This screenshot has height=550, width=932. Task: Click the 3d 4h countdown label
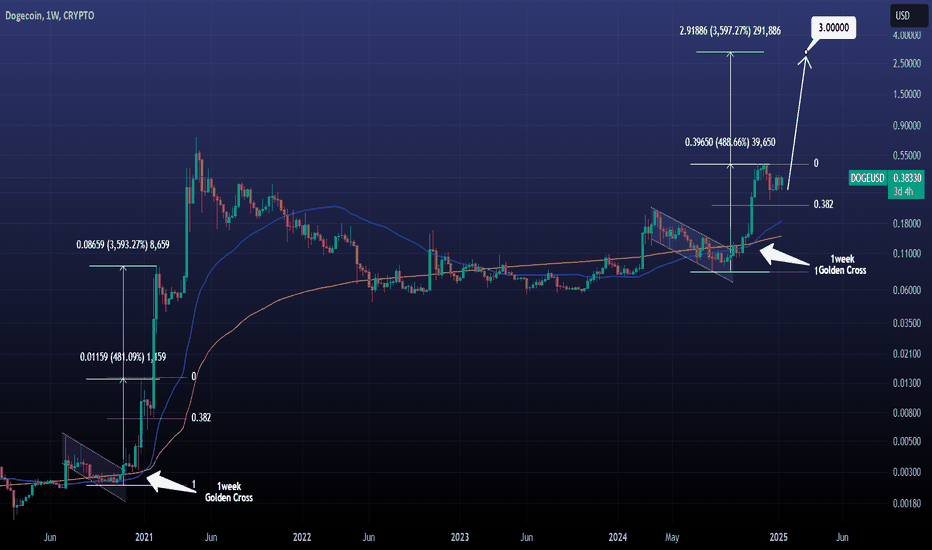[x=903, y=191]
